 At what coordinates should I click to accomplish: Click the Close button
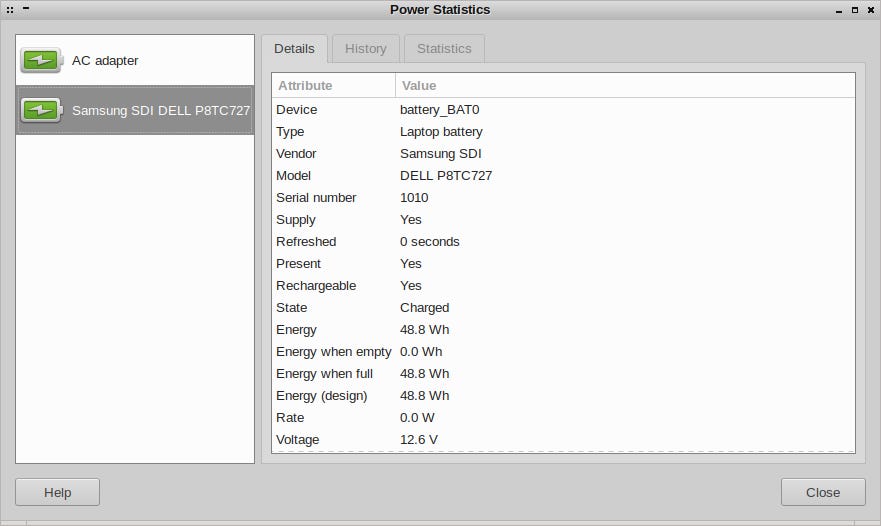click(x=823, y=492)
